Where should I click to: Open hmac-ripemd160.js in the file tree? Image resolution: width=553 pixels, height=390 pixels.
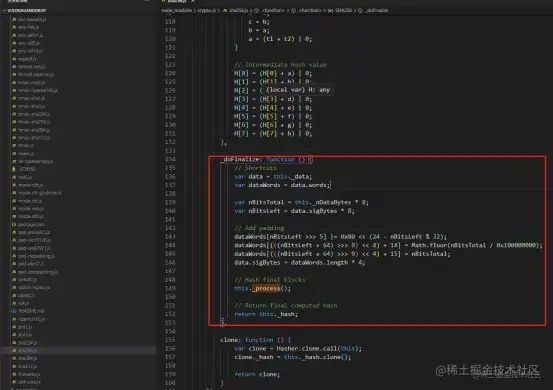coord(38,90)
